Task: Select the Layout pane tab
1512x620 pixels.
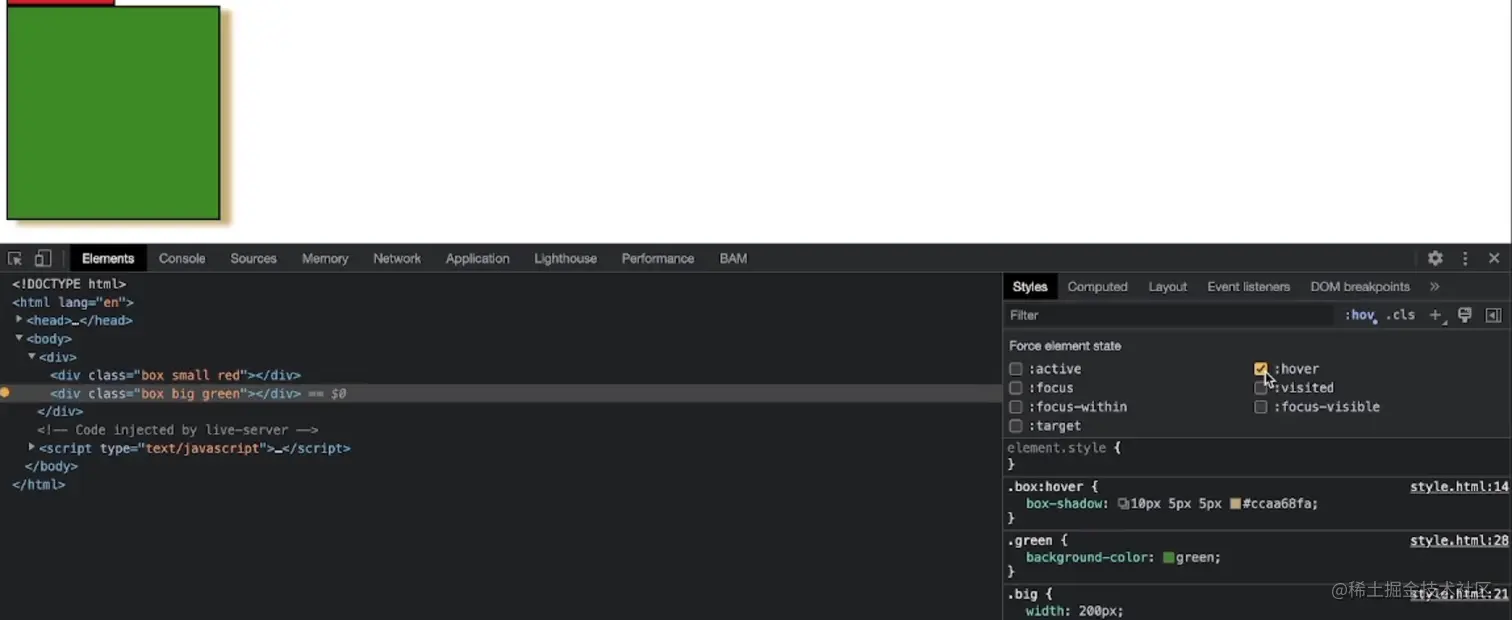Action: click(1167, 286)
